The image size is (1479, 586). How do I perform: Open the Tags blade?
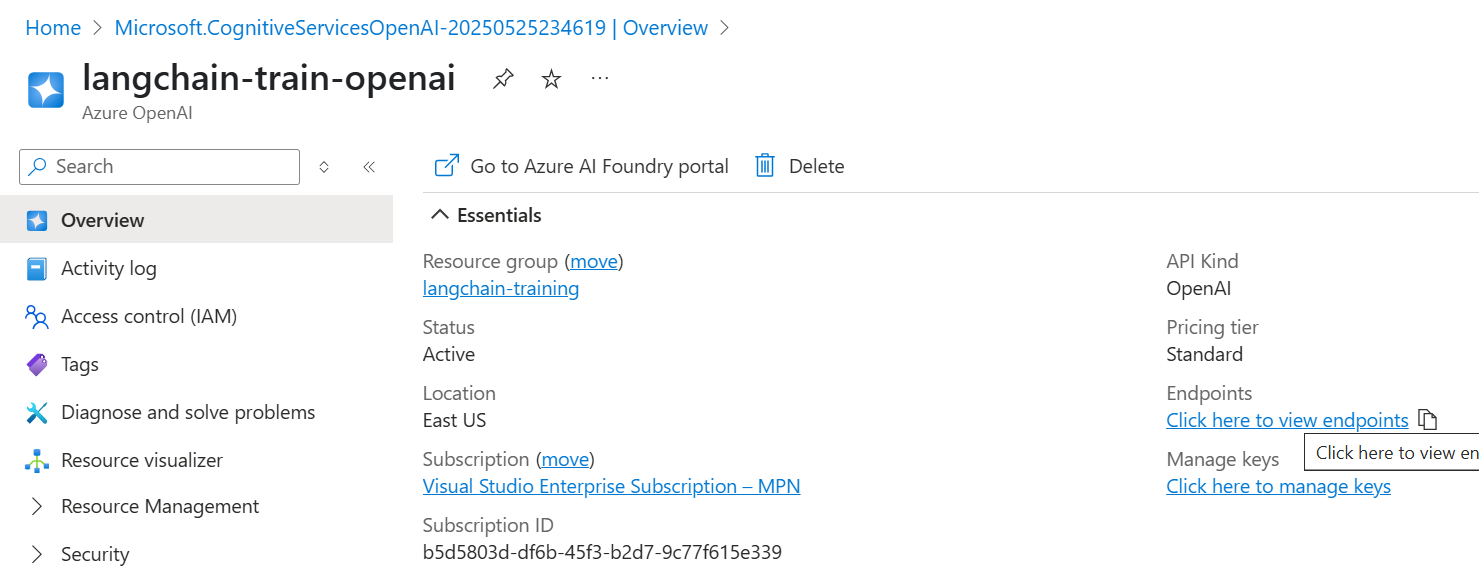point(79,364)
